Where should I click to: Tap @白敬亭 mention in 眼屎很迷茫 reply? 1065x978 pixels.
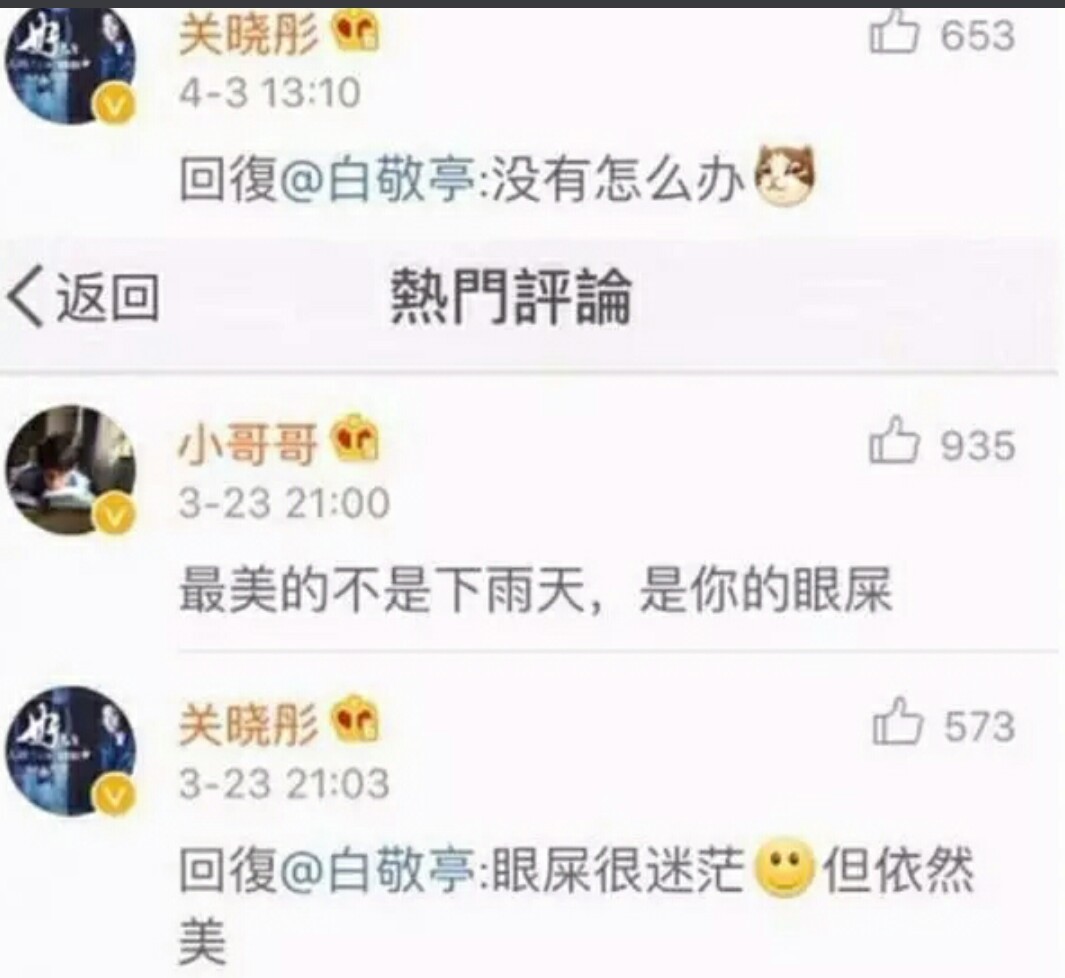tap(377, 871)
